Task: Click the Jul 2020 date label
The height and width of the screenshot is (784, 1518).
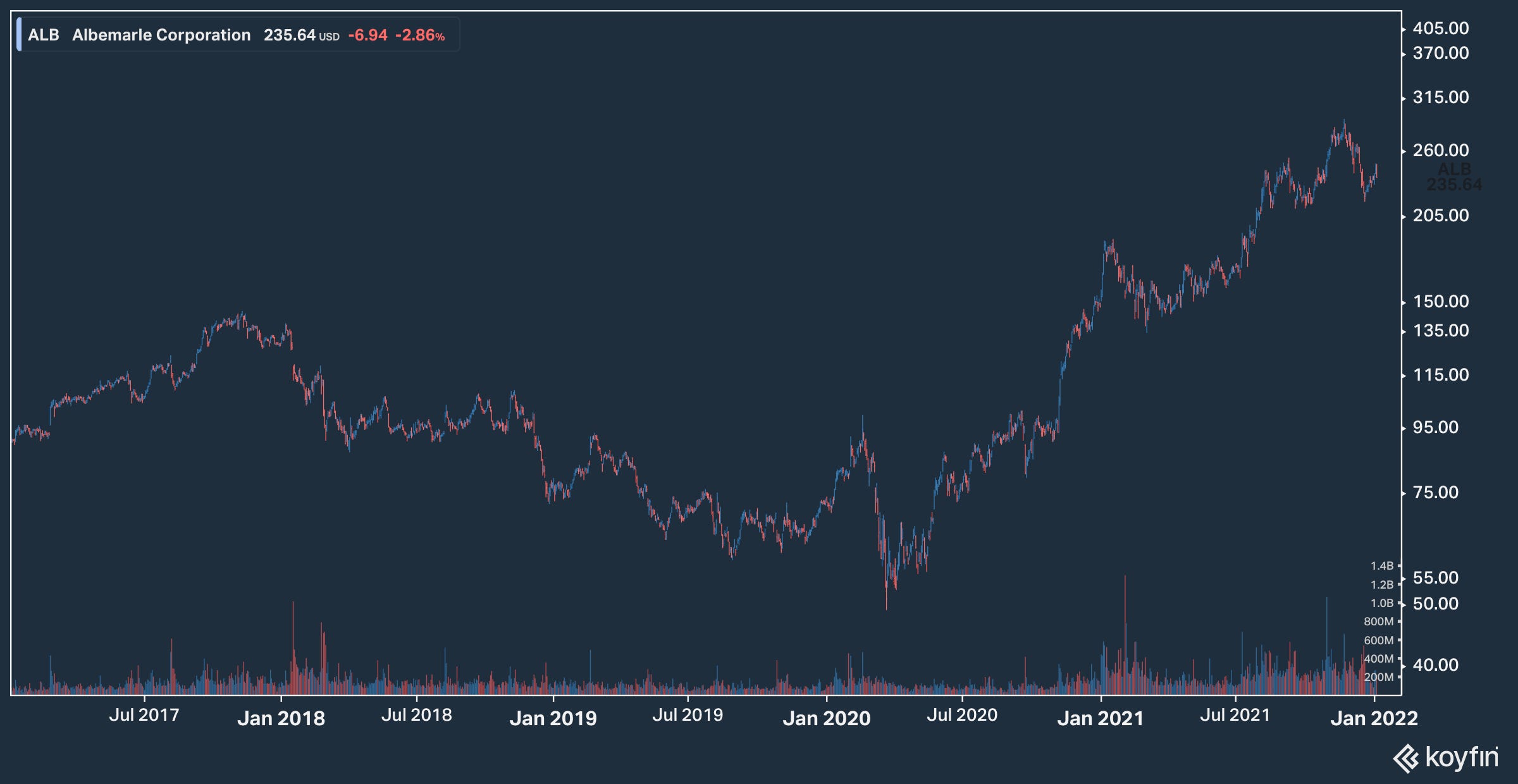Action: click(962, 715)
